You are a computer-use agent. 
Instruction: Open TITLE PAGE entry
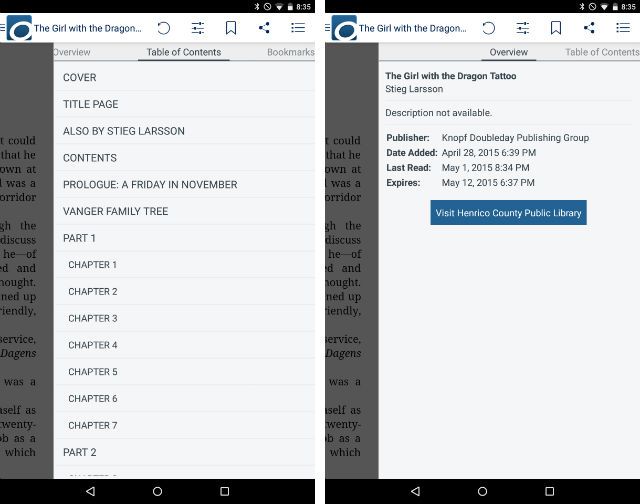click(184, 104)
